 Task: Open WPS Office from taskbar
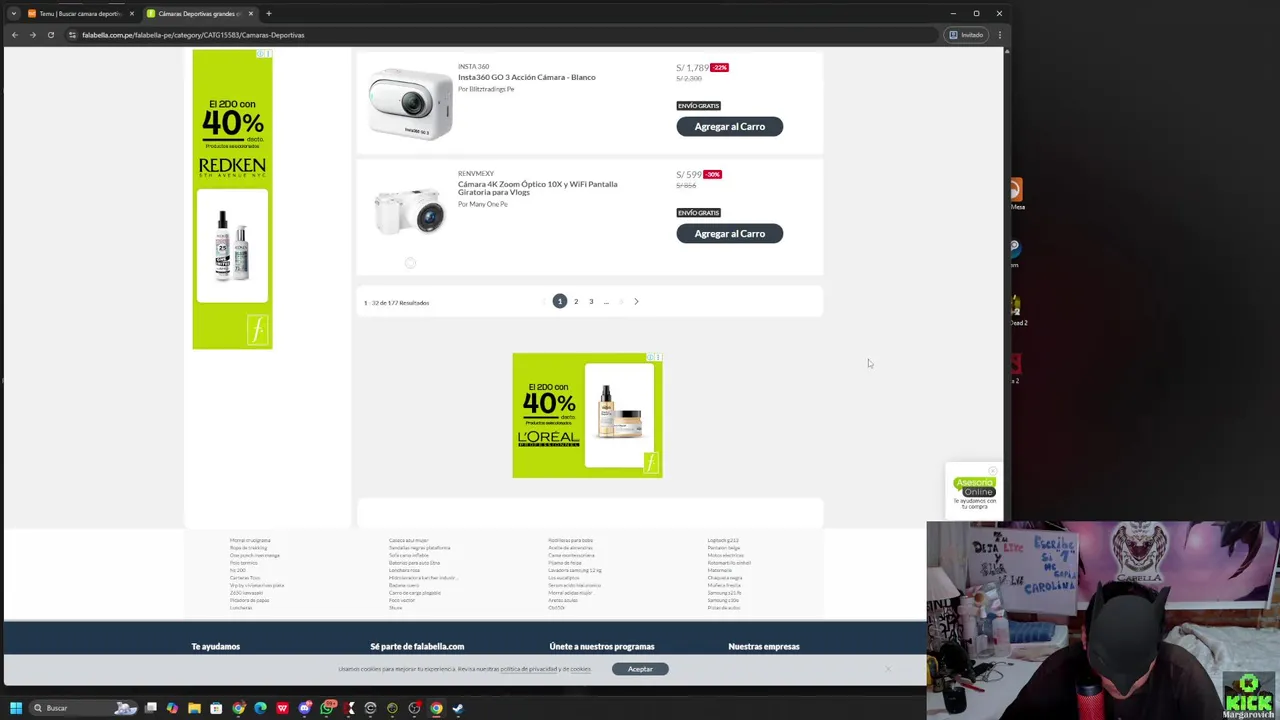click(282, 708)
